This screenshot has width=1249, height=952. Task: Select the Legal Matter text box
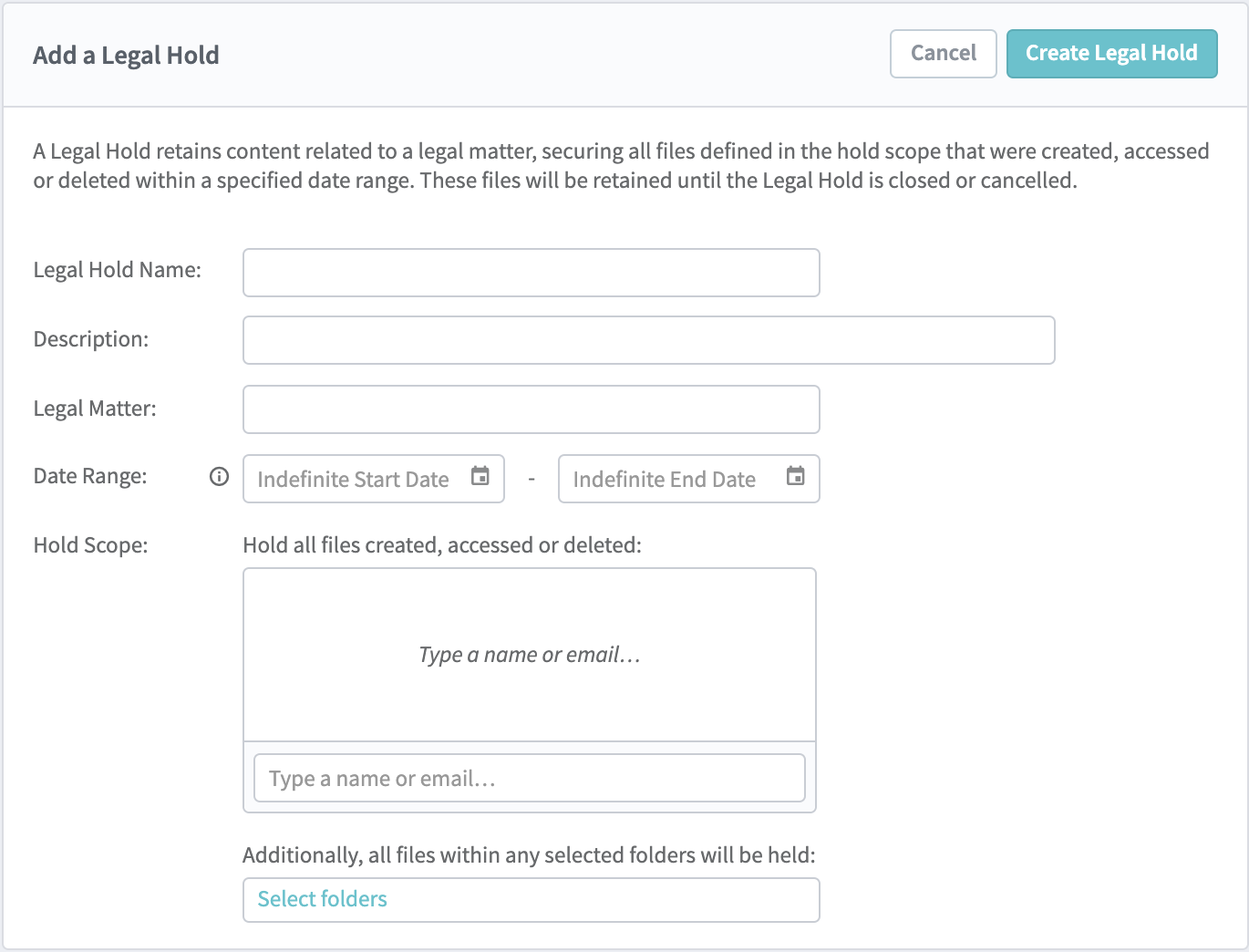[x=531, y=409]
